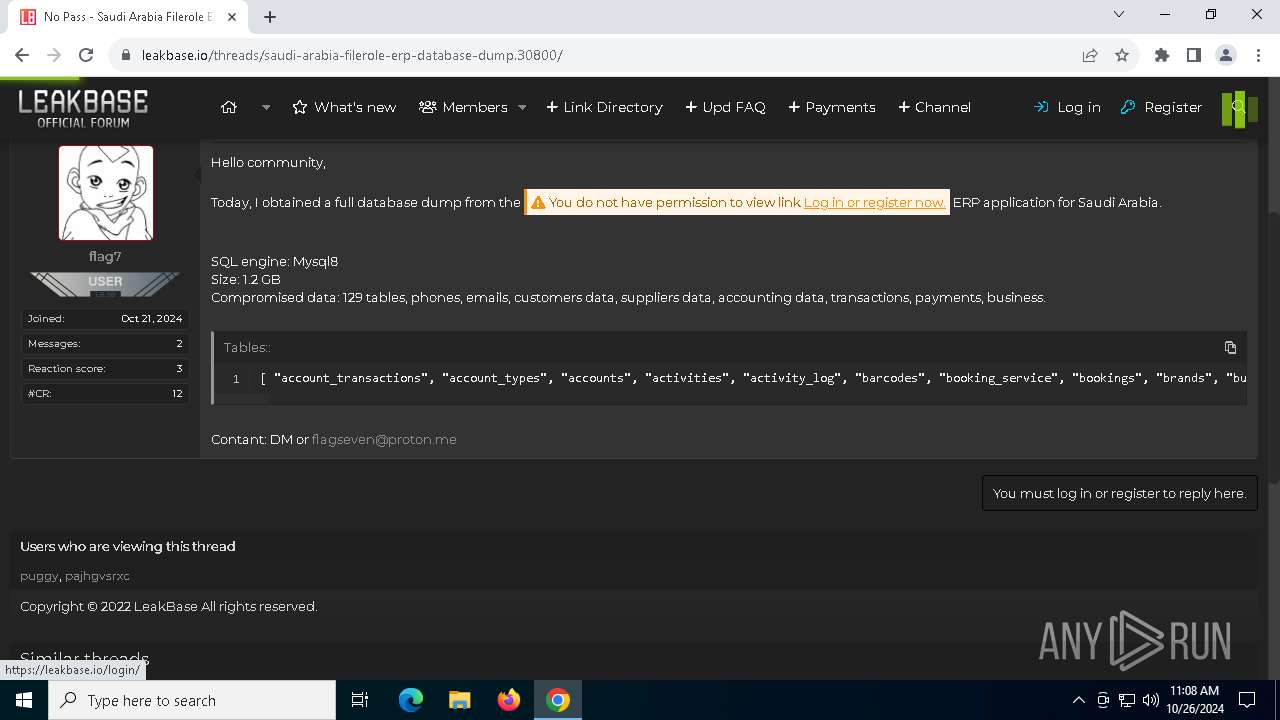Screen dimensions: 1280x720
Task: Open the tab search chevron
Action: tap(1119, 15)
